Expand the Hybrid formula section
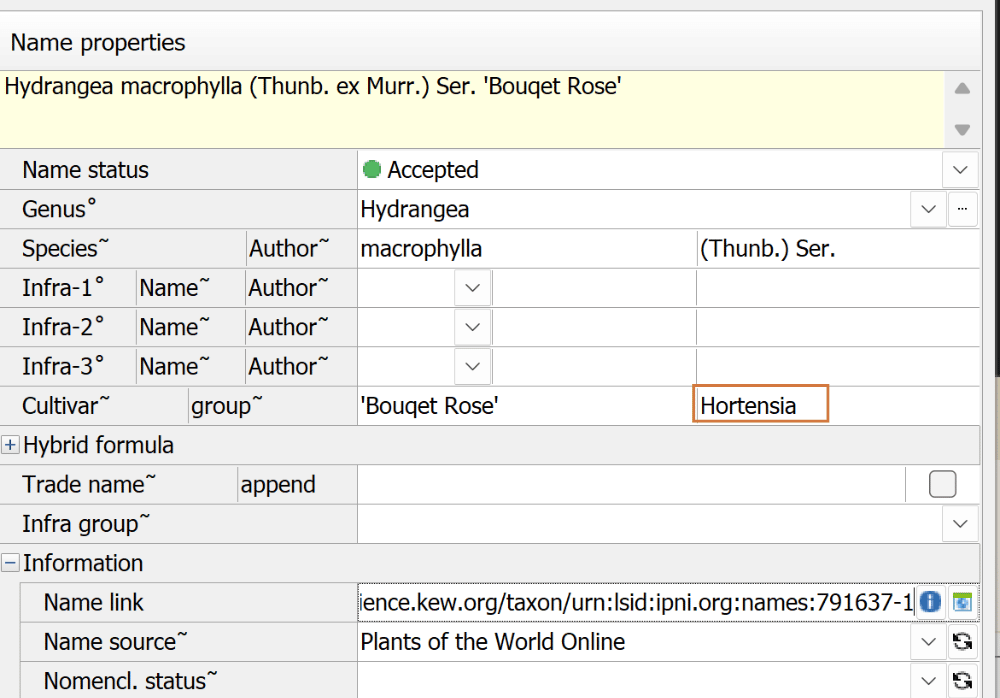 tap(10, 445)
